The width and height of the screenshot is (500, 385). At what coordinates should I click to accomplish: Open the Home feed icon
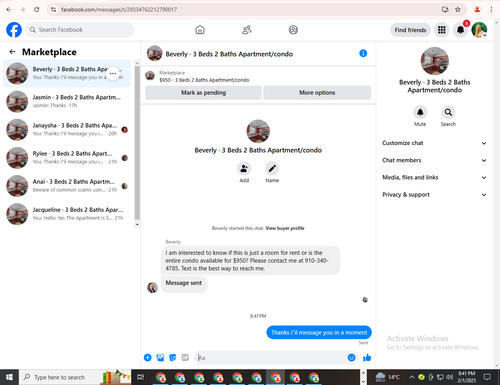pos(200,30)
